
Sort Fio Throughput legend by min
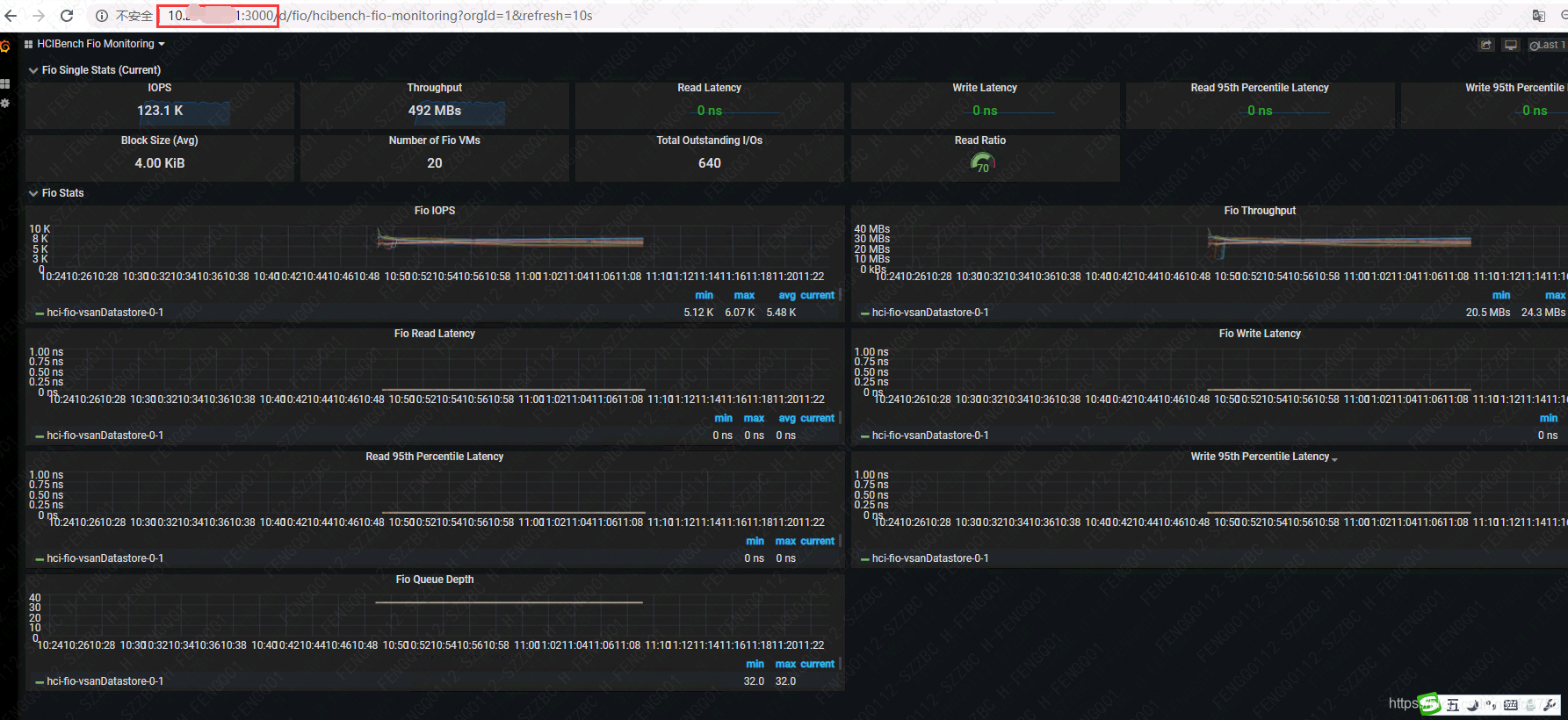[x=1501, y=296]
